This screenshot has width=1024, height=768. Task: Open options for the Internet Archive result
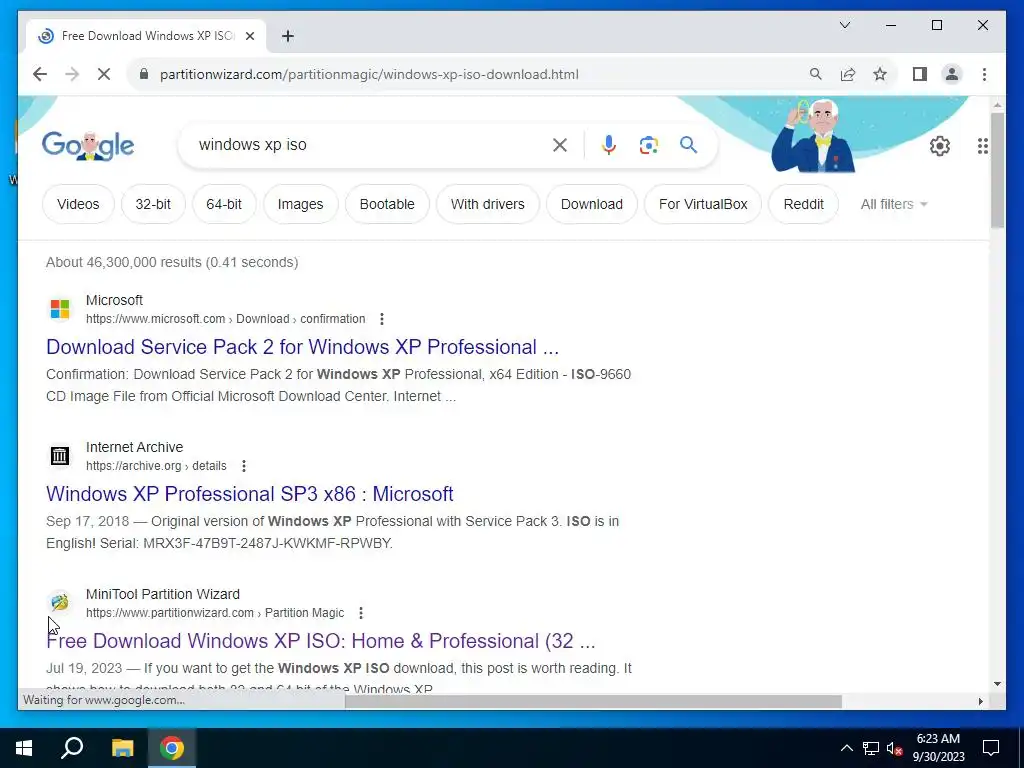pyautogui.click(x=244, y=466)
